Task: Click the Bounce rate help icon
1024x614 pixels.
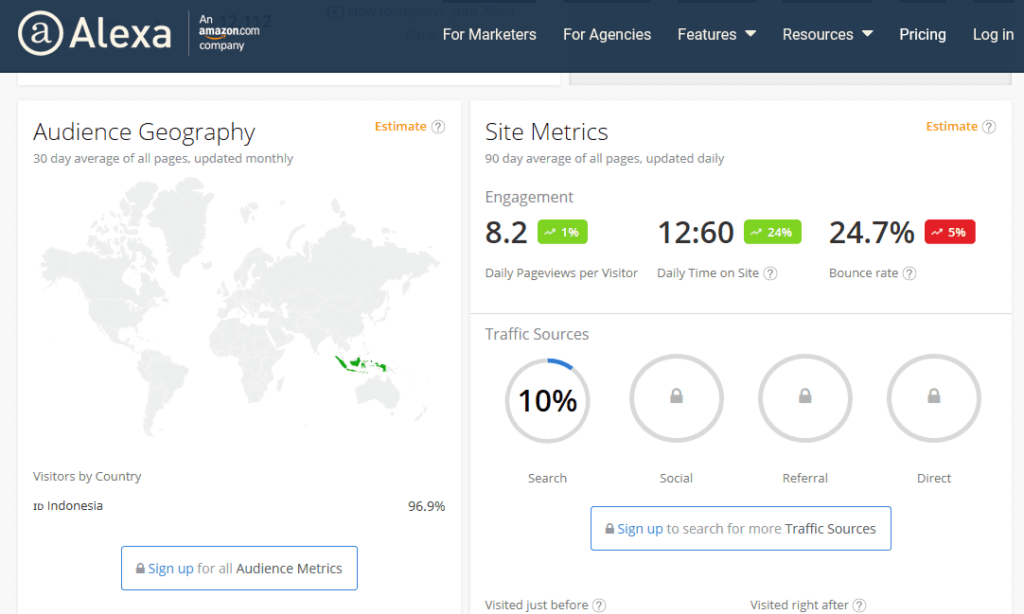Action: click(910, 274)
